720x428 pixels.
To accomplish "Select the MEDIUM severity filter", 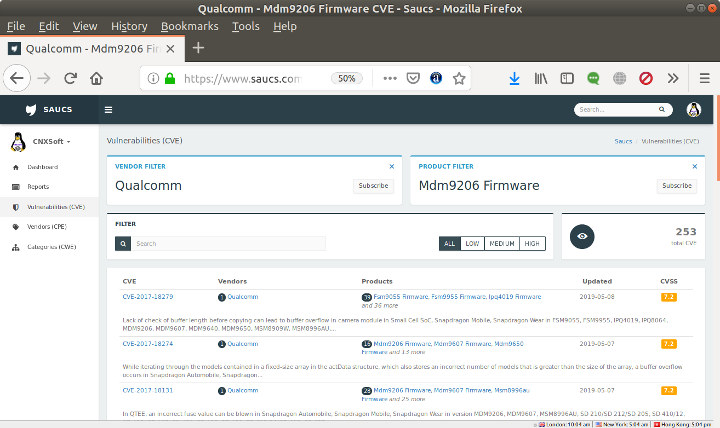I will (502, 243).
